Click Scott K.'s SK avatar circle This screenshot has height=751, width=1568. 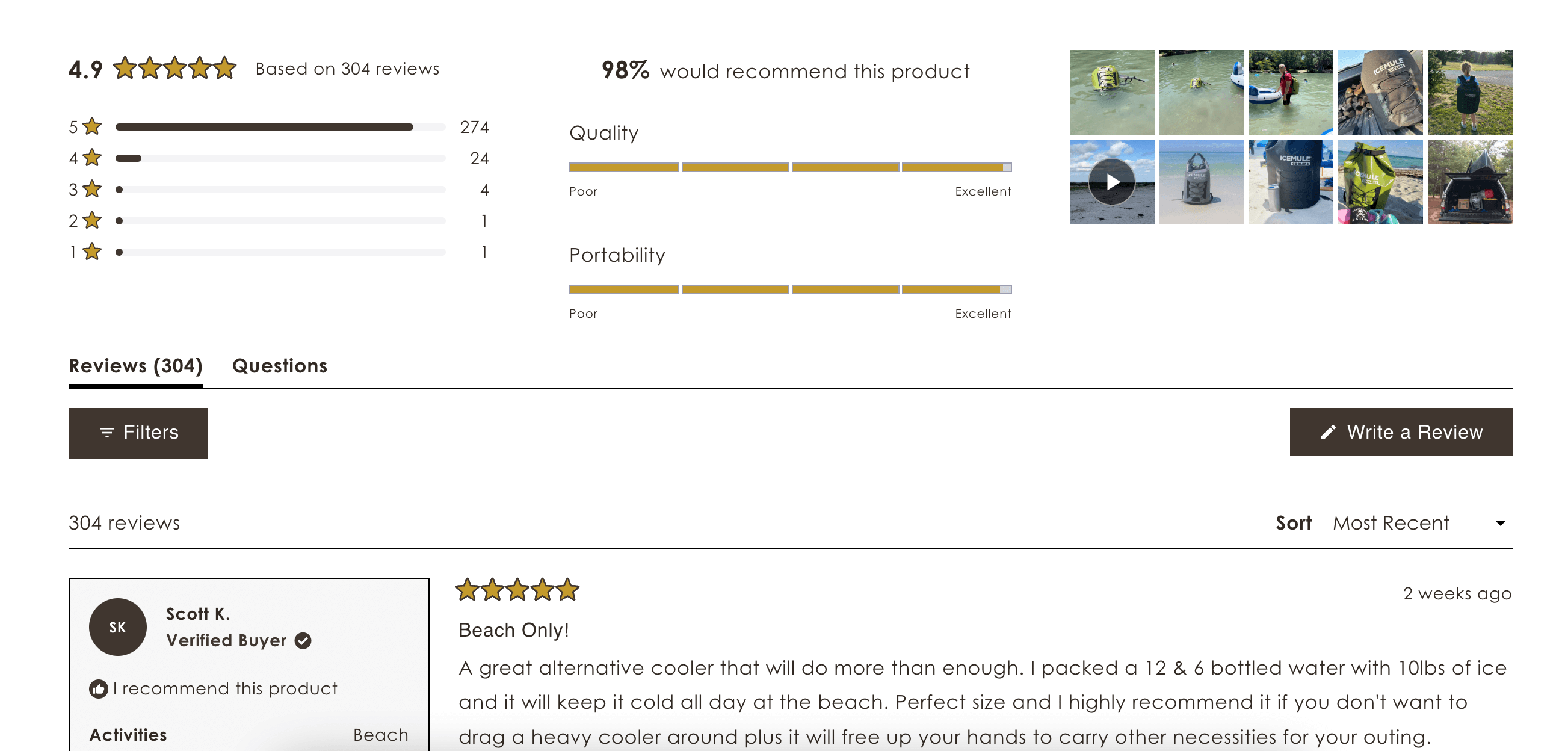tap(117, 627)
